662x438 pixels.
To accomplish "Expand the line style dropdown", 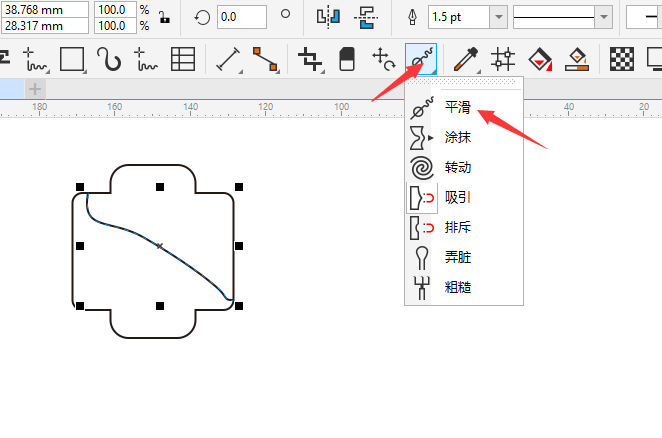I will coord(603,16).
